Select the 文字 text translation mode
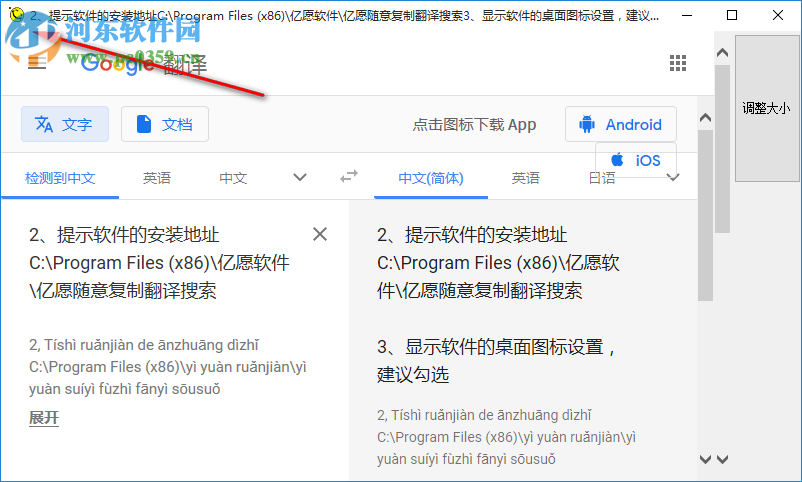Image resolution: width=802 pixels, height=482 pixels. (x=64, y=124)
